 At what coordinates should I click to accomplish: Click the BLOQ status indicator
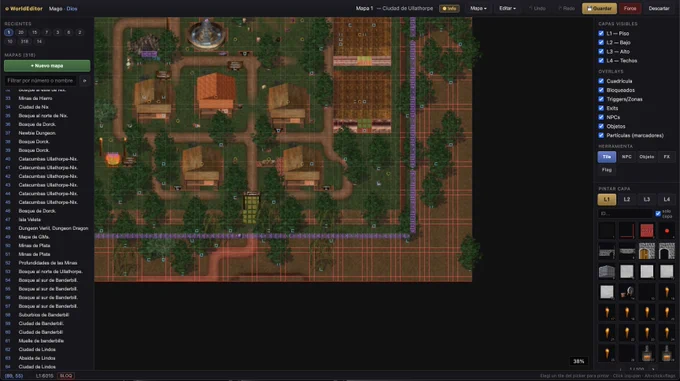point(66,376)
